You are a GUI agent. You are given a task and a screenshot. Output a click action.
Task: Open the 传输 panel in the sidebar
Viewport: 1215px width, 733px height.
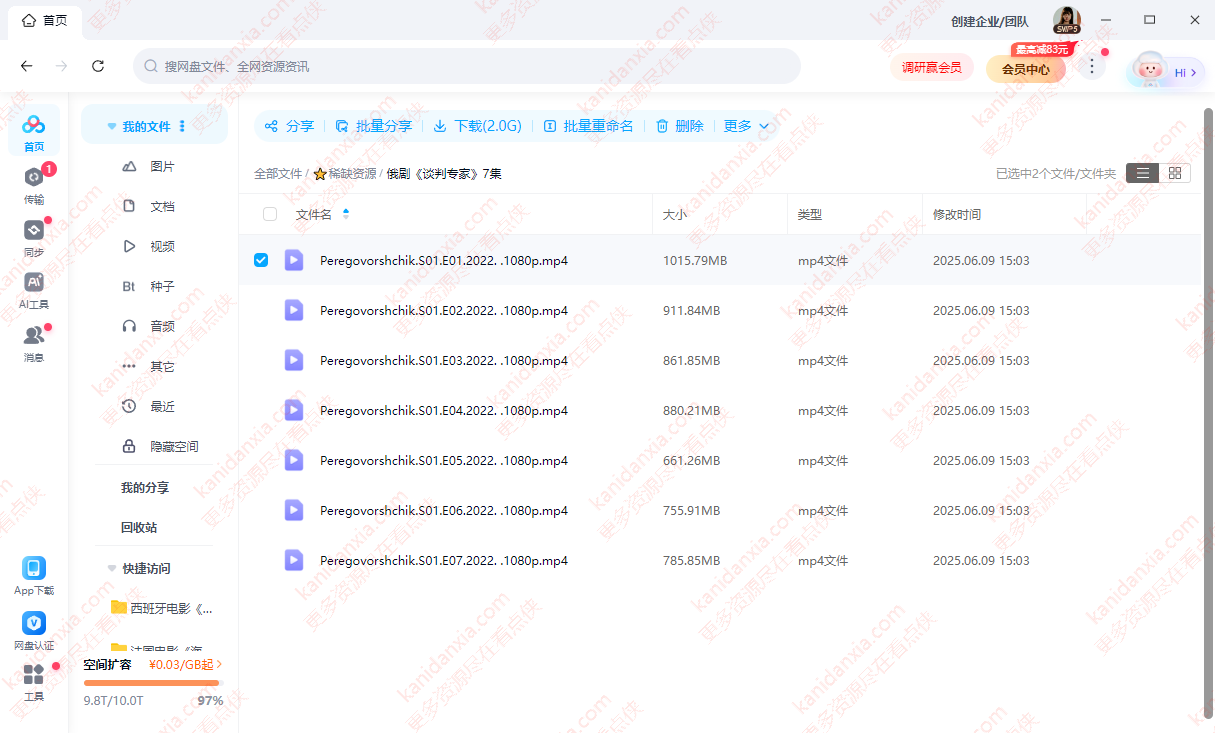(x=33, y=185)
